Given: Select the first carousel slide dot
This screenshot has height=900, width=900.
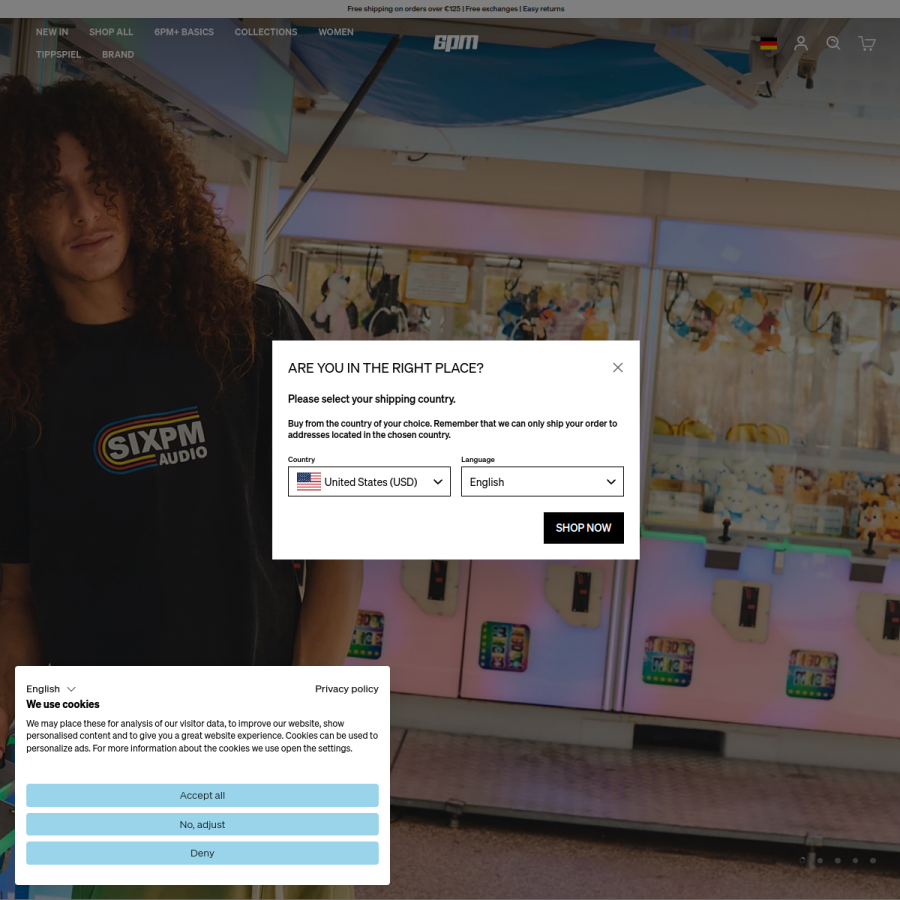Looking at the screenshot, I should (x=802, y=860).
